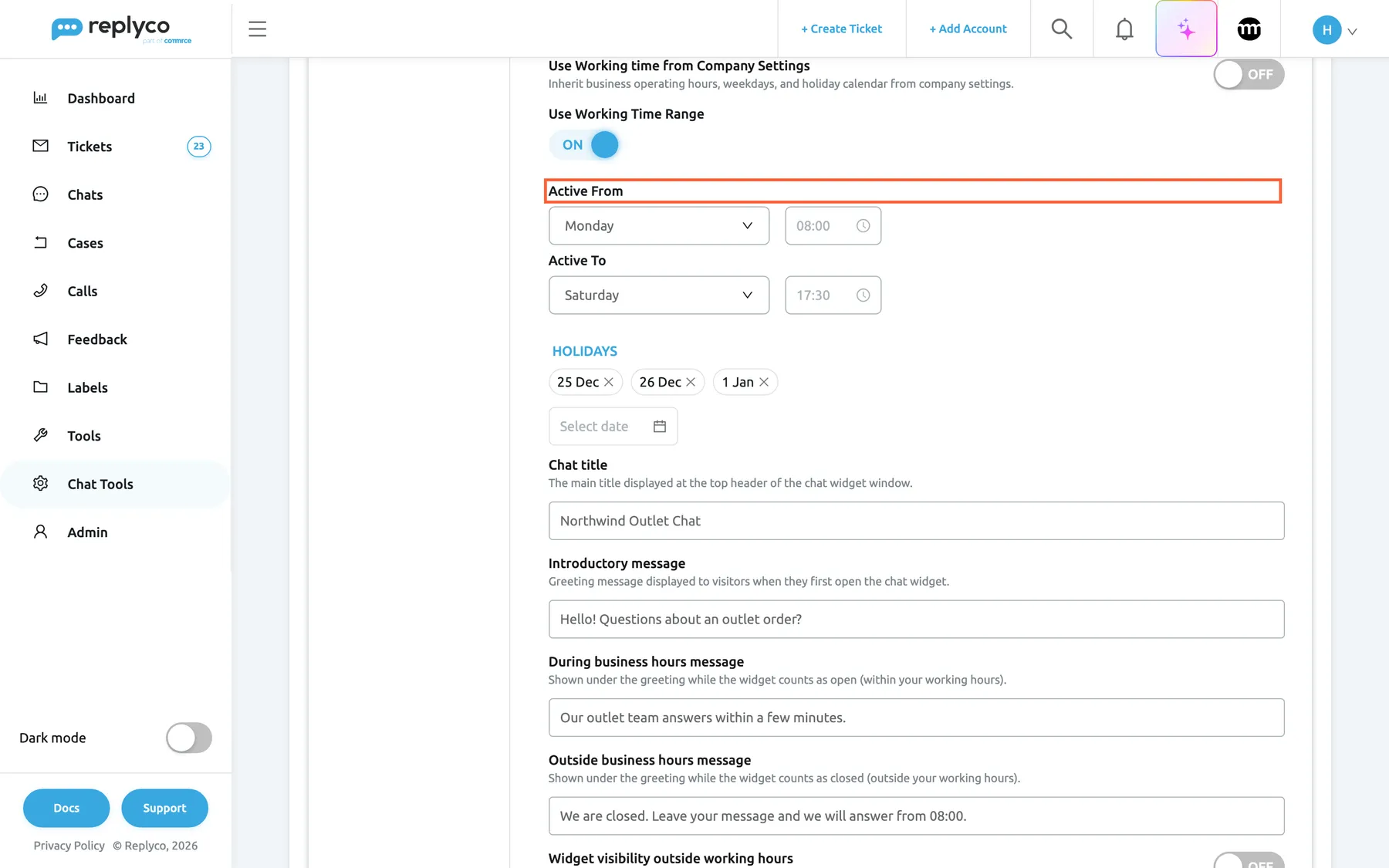1389x868 pixels.
Task: Click the Labels folder icon
Action: (40, 387)
